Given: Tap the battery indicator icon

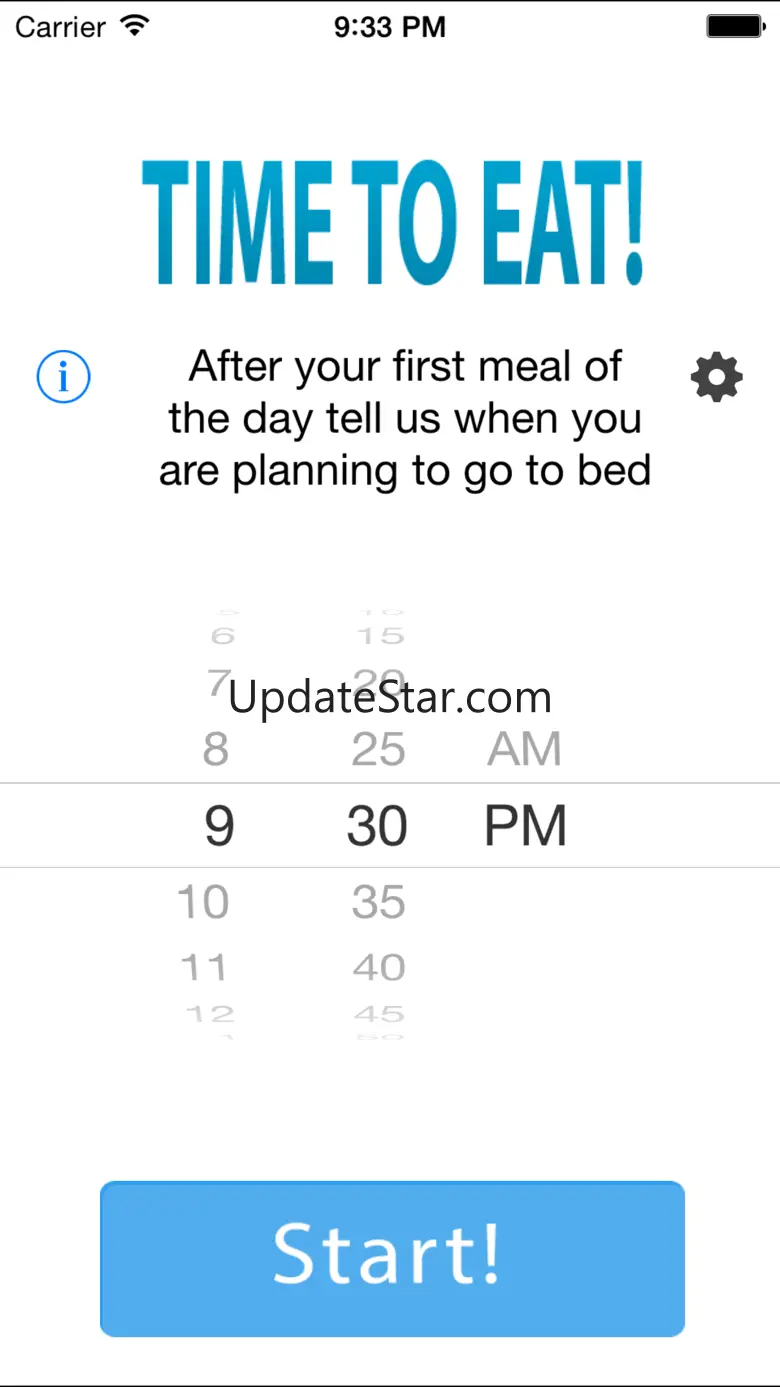Looking at the screenshot, I should point(736,26).
